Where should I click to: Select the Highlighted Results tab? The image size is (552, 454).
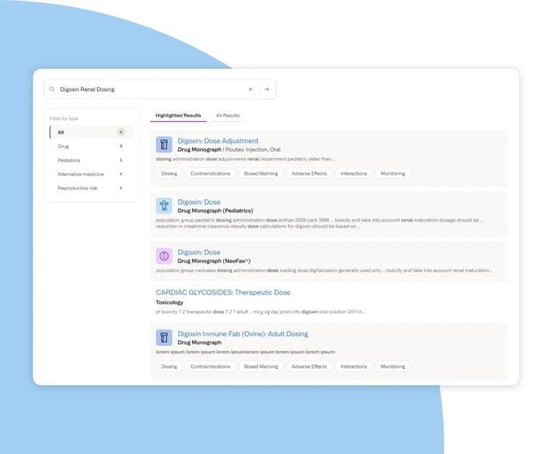click(x=178, y=115)
